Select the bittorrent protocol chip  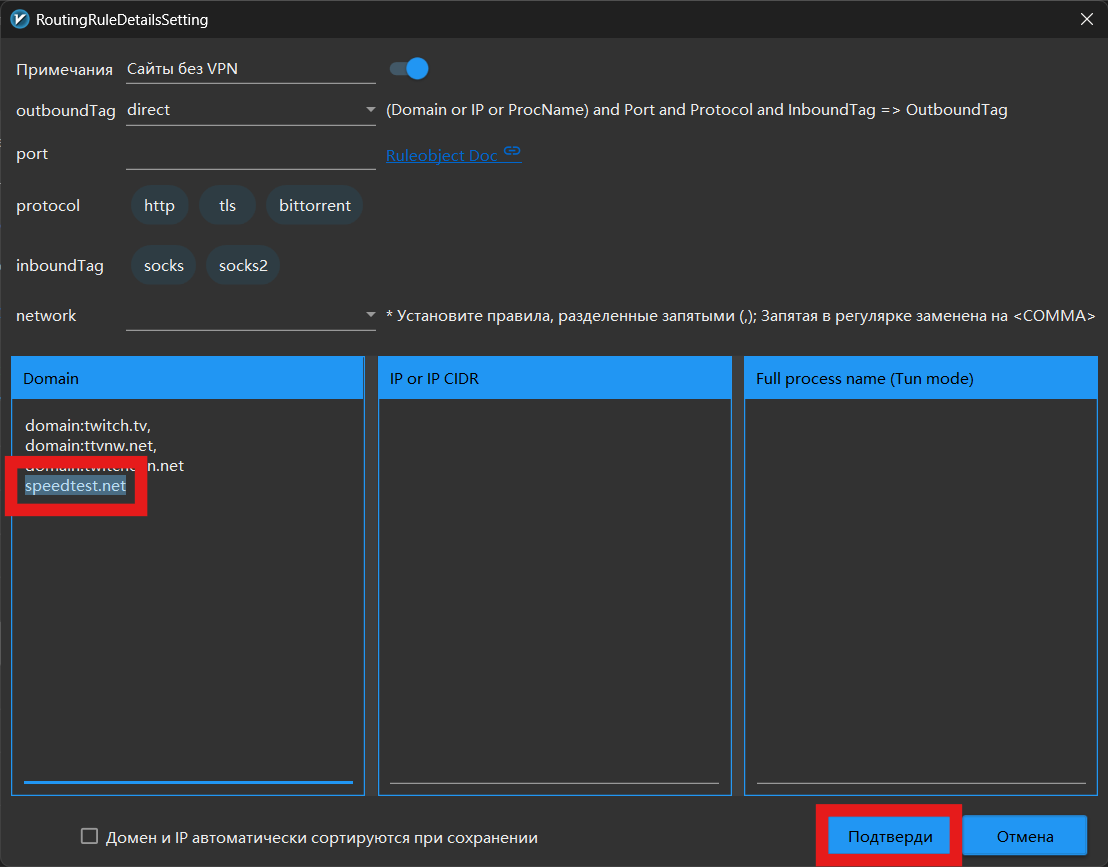314,206
